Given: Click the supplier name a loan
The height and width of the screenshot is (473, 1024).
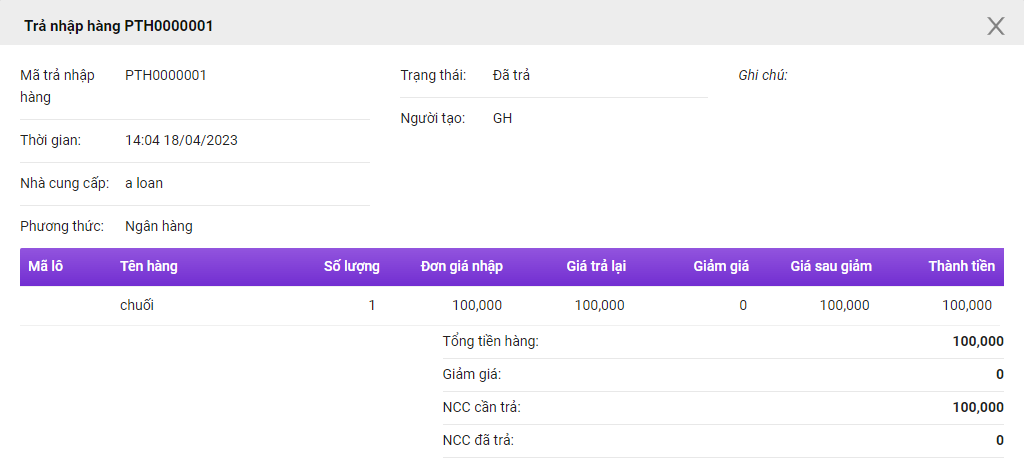Looking at the screenshot, I should coord(144,184).
